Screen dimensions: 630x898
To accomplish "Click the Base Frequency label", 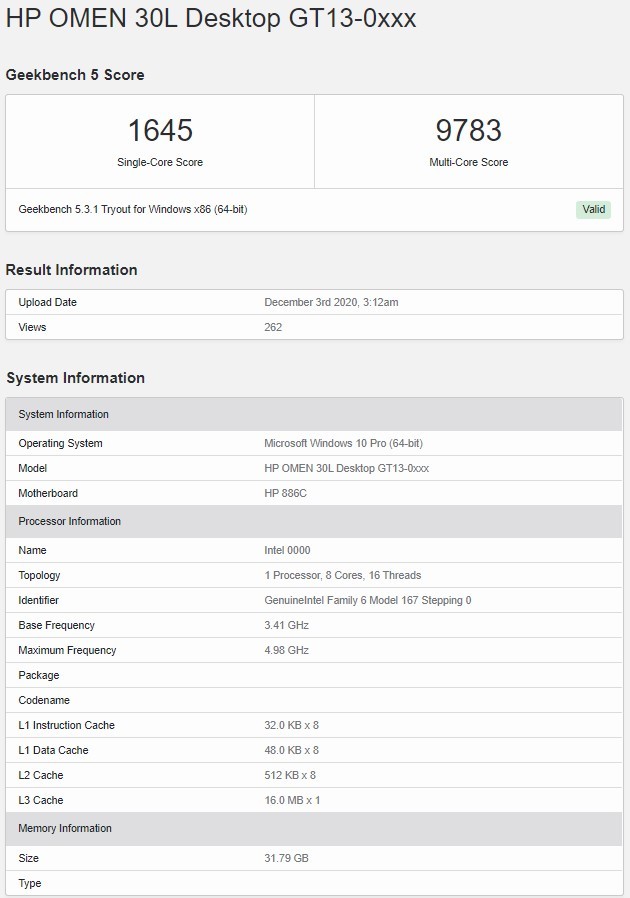I will click(x=57, y=625).
